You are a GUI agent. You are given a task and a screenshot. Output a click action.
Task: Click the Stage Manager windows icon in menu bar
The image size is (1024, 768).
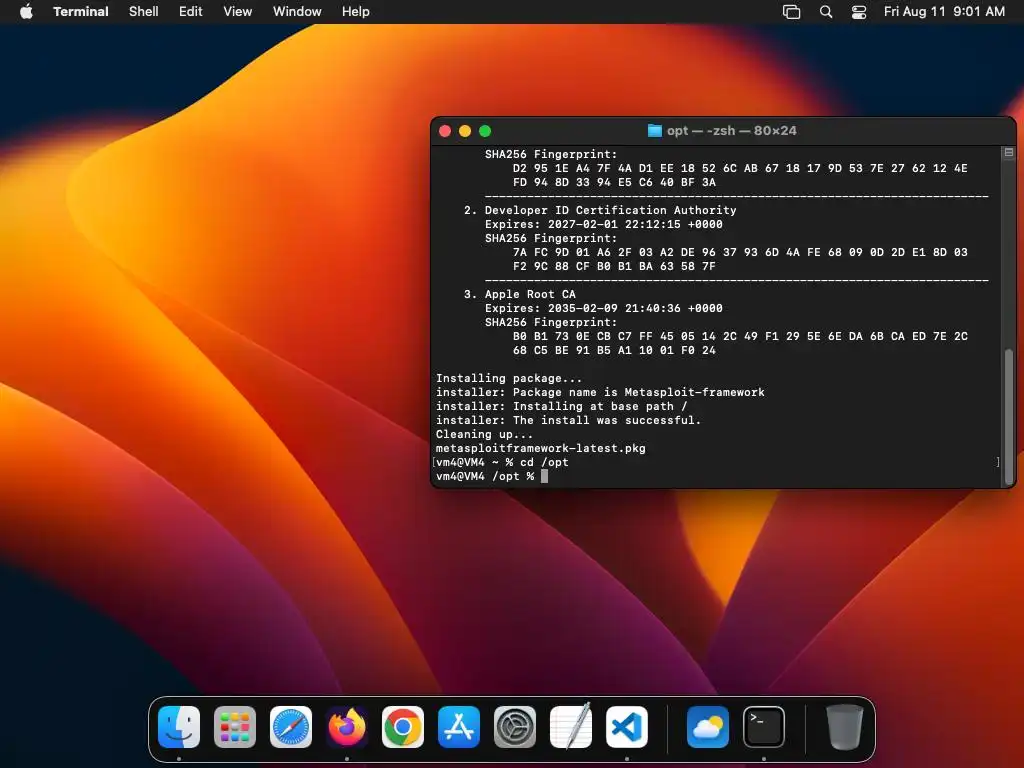click(791, 12)
